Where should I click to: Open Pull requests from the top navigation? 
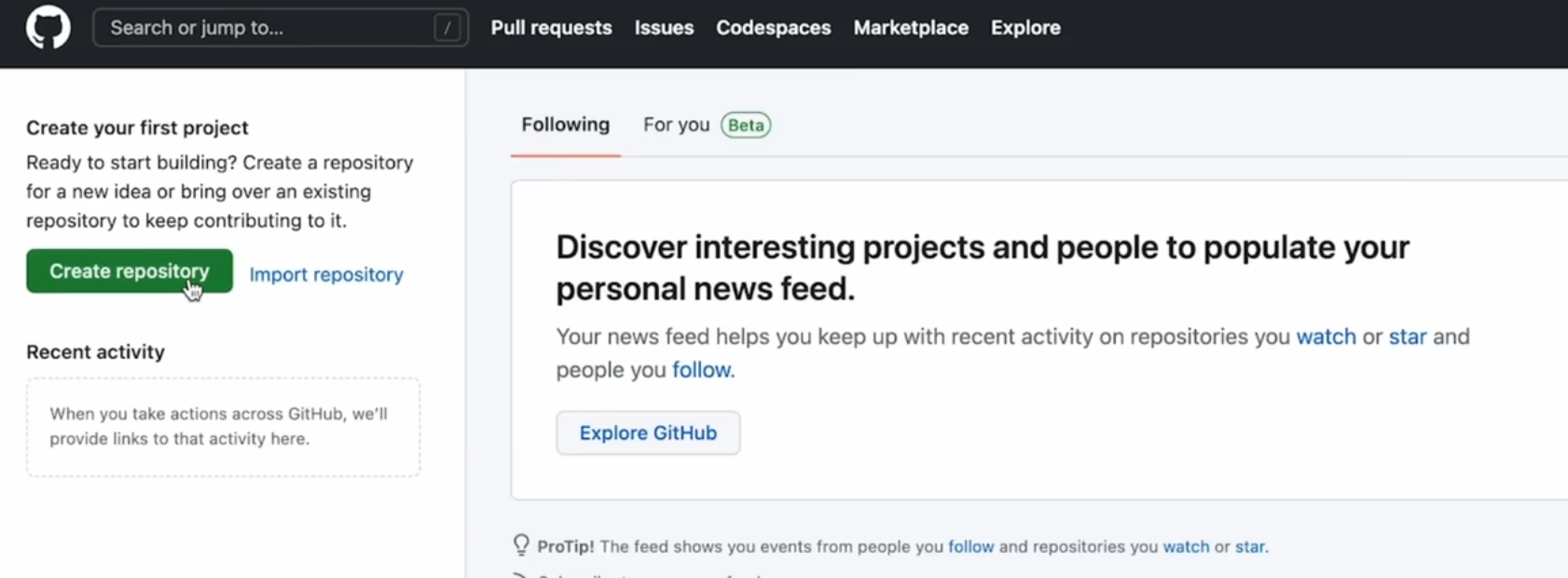tap(552, 28)
